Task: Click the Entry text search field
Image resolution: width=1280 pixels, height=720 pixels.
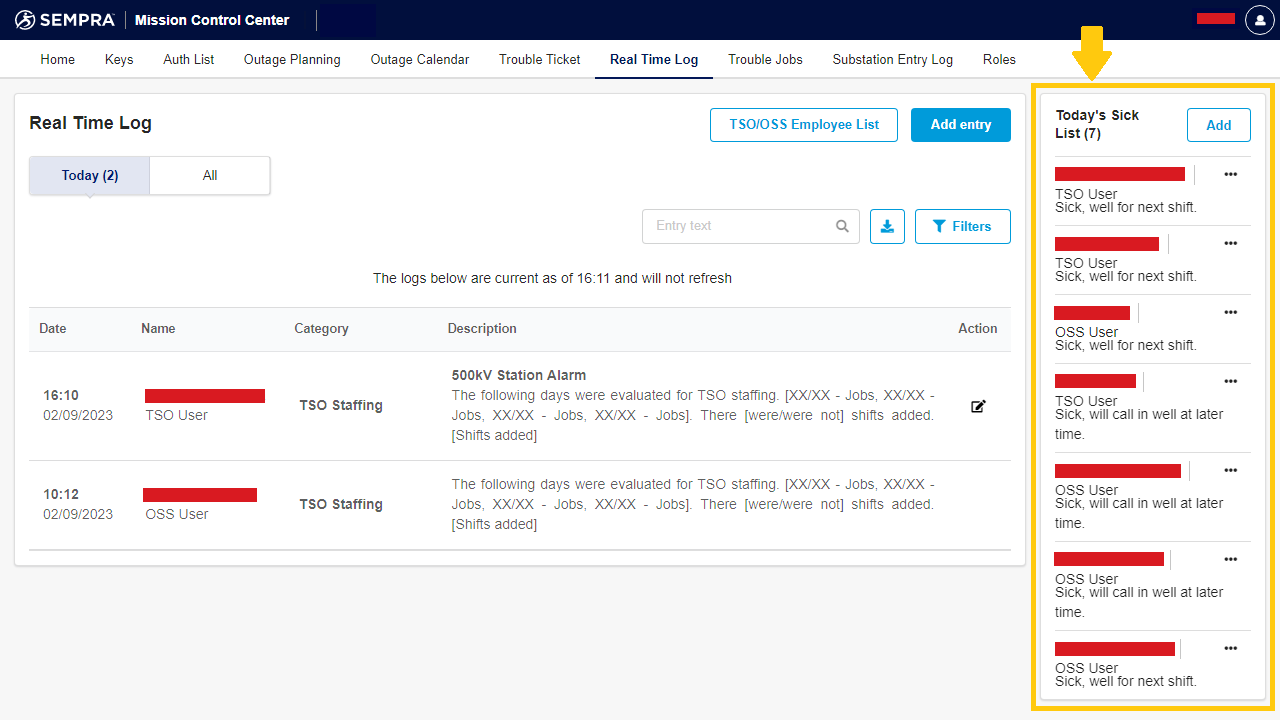Action: point(740,226)
